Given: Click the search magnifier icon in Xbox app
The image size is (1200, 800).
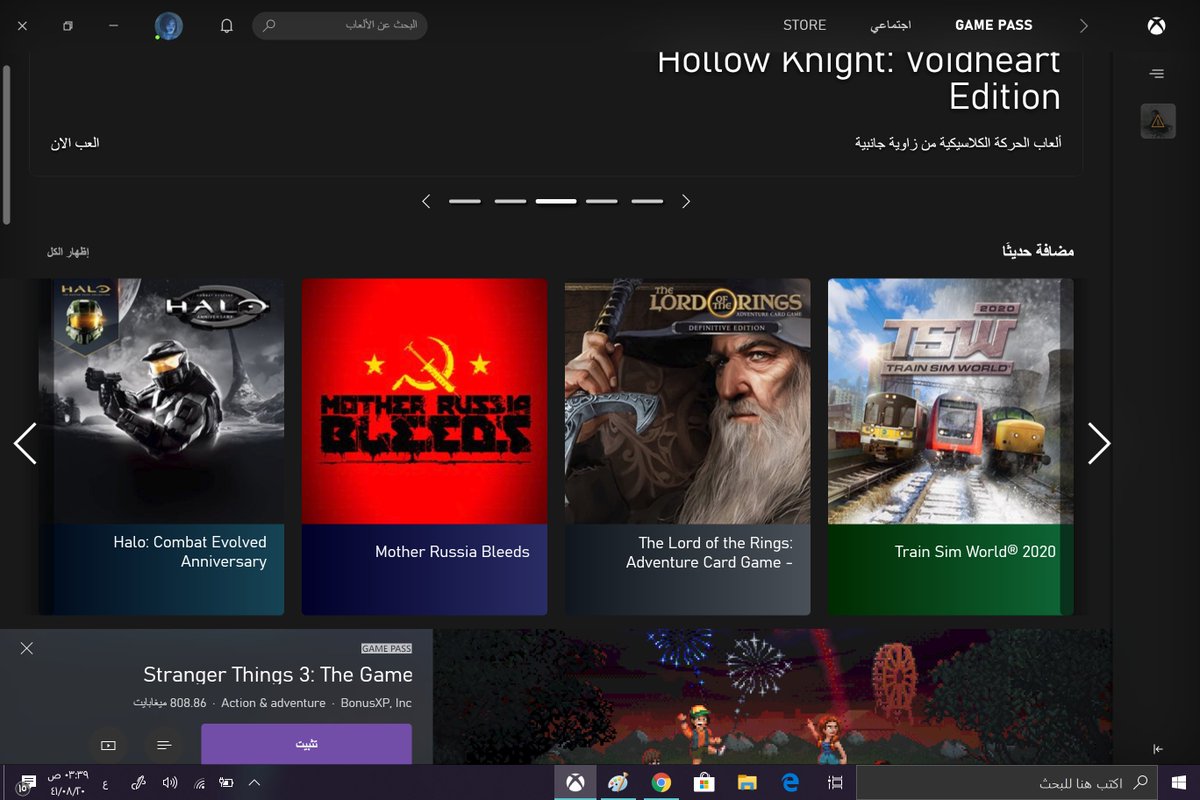Looking at the screenshot, I should click(x=269, y=26).
